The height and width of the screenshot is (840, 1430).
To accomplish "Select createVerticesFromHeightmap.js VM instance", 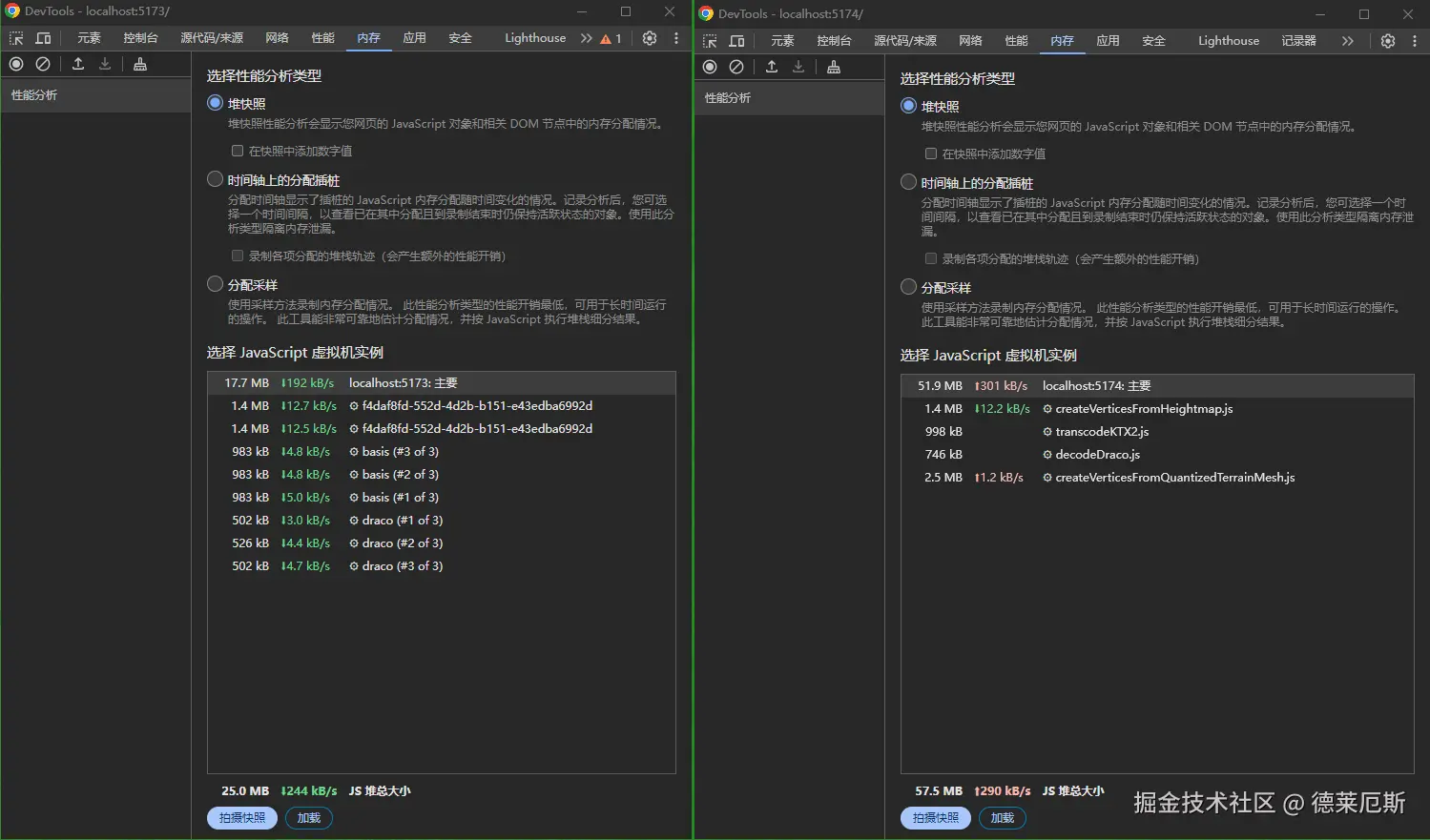I will pyautogui.click(x=1157, y=409).
